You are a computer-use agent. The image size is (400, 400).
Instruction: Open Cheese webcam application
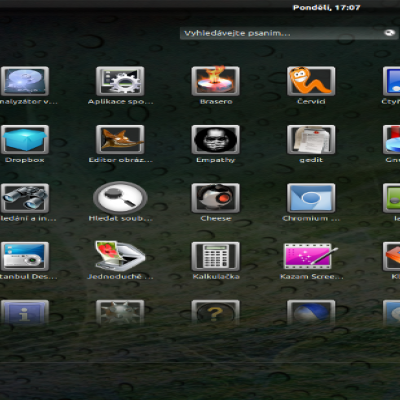point(215,198)
